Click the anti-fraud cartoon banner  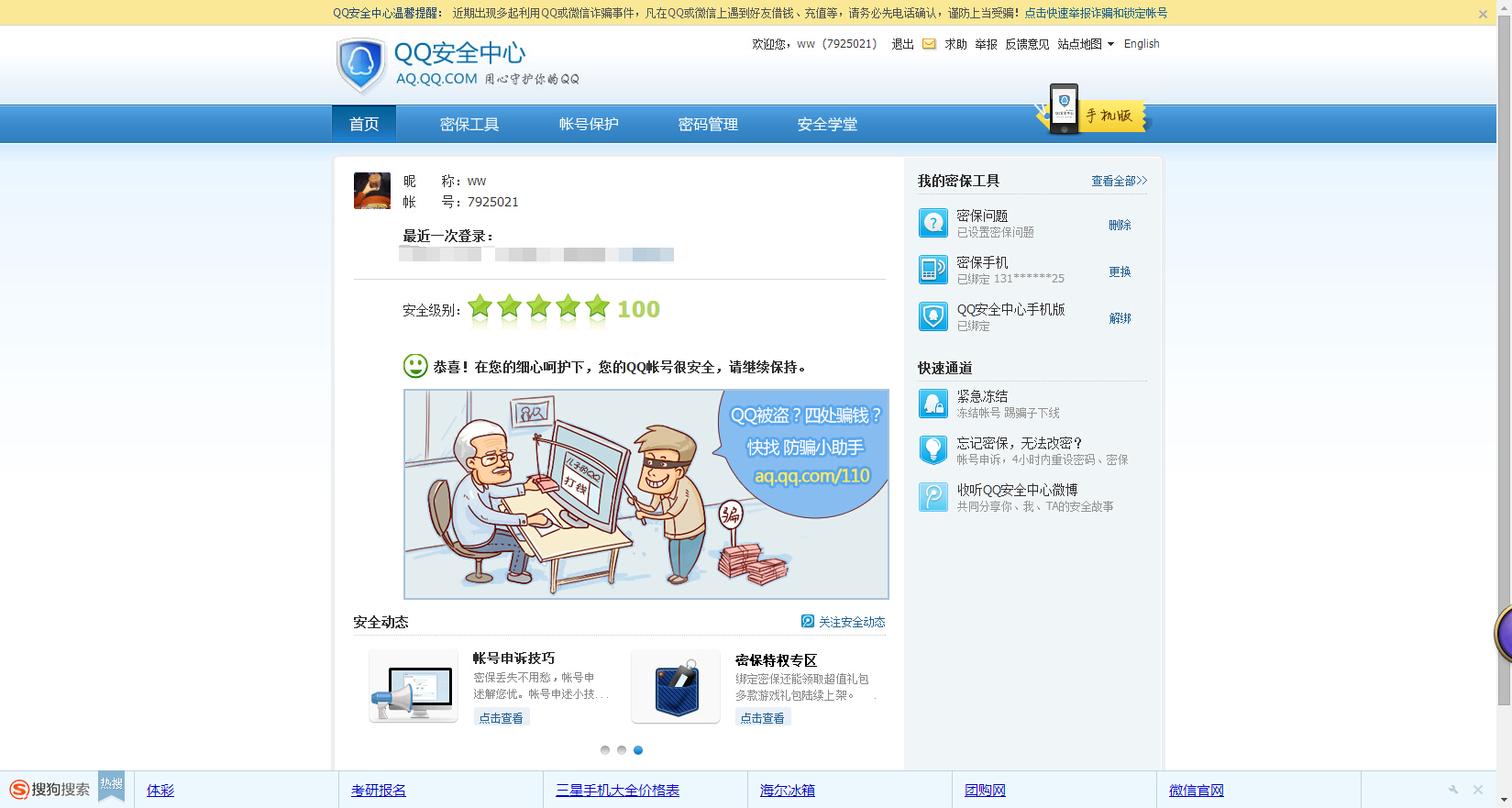646,494
